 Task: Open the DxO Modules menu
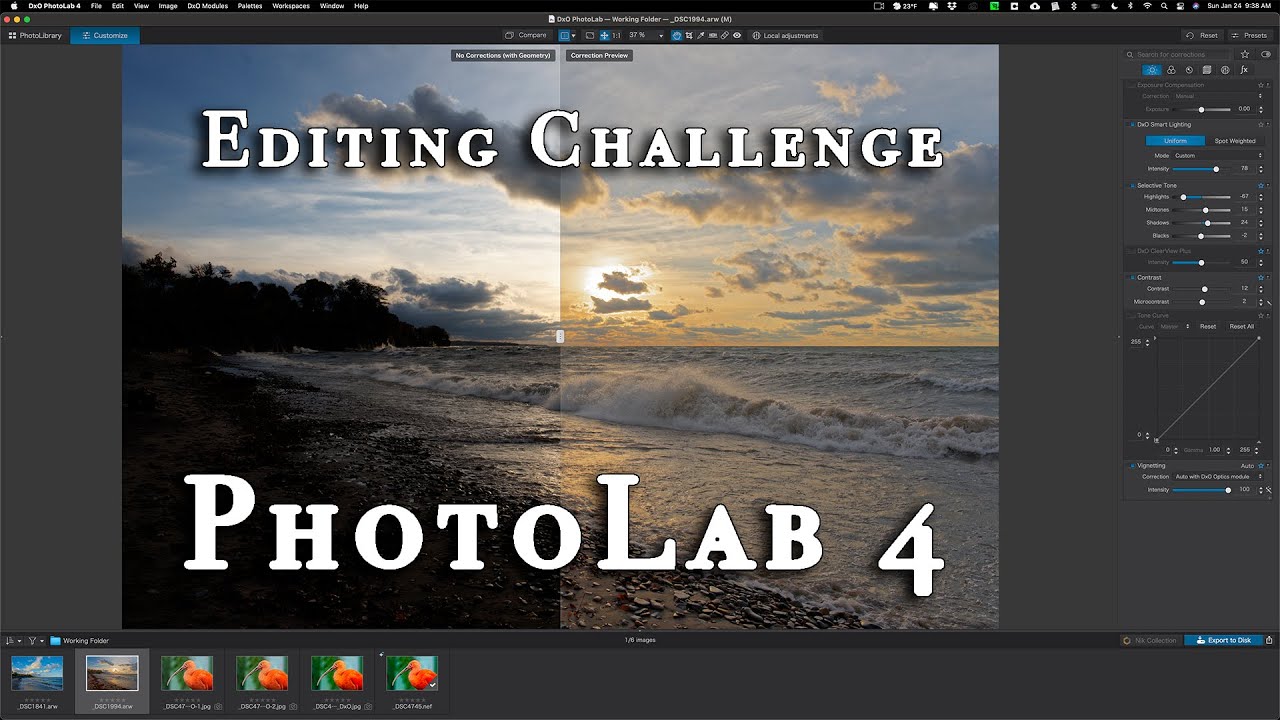208,6
